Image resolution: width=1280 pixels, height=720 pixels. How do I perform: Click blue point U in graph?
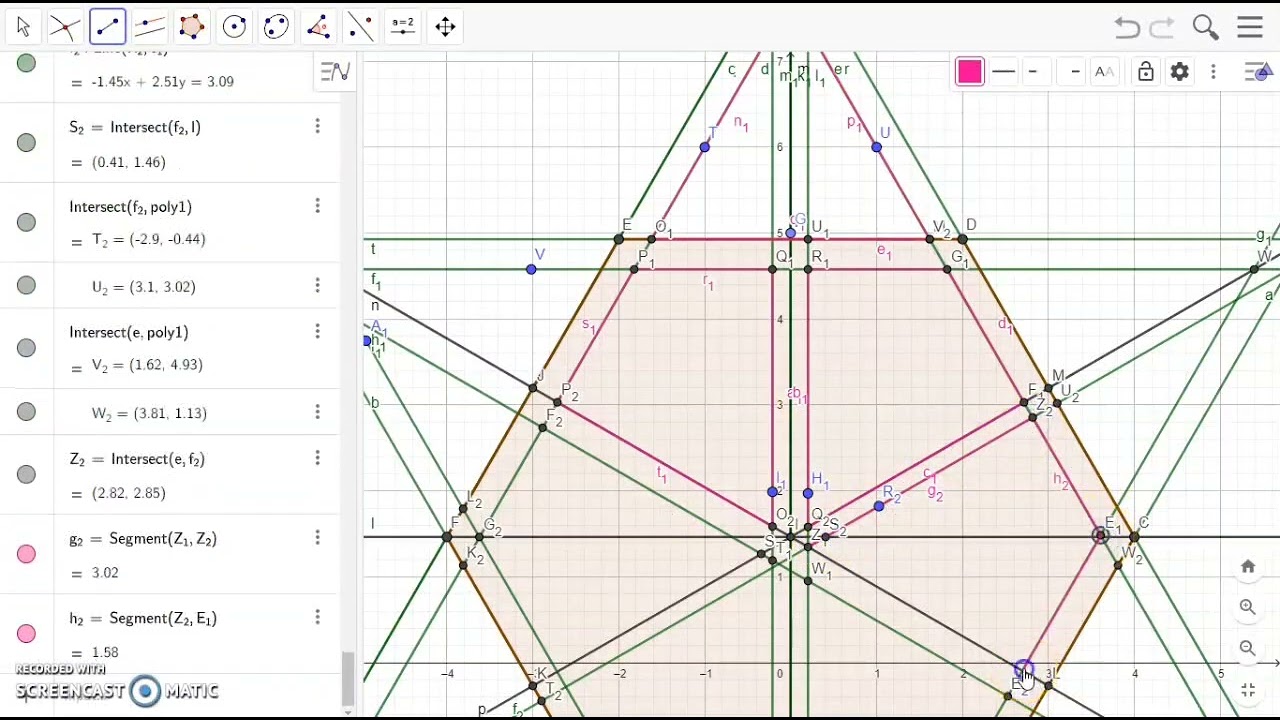coord(877,147)
